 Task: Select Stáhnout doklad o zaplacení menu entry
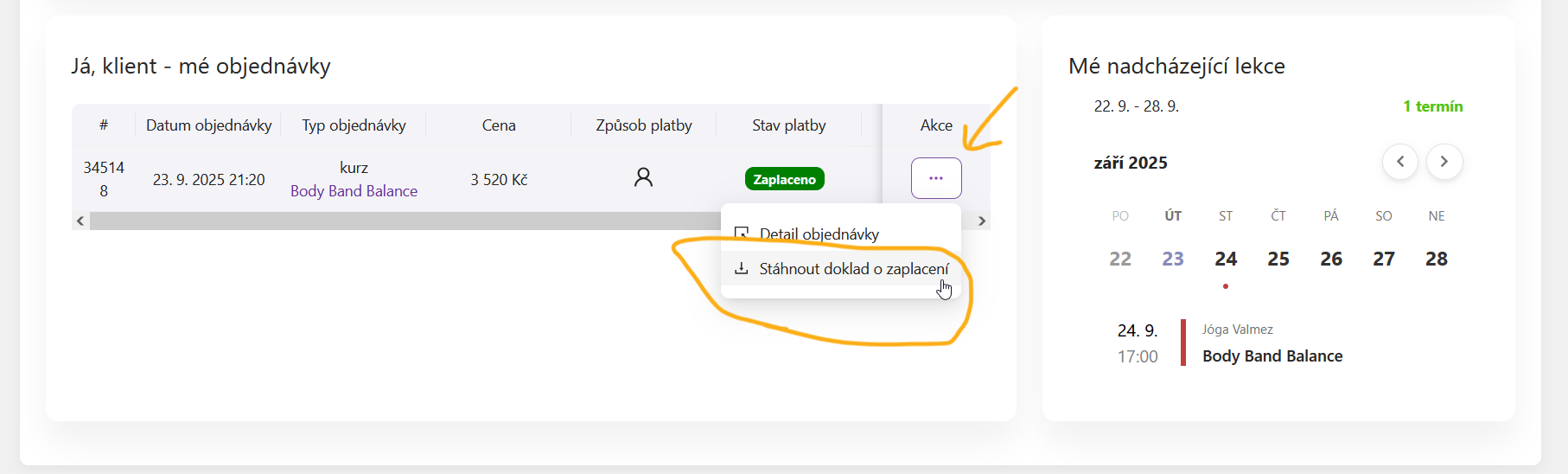coord(853,269)
